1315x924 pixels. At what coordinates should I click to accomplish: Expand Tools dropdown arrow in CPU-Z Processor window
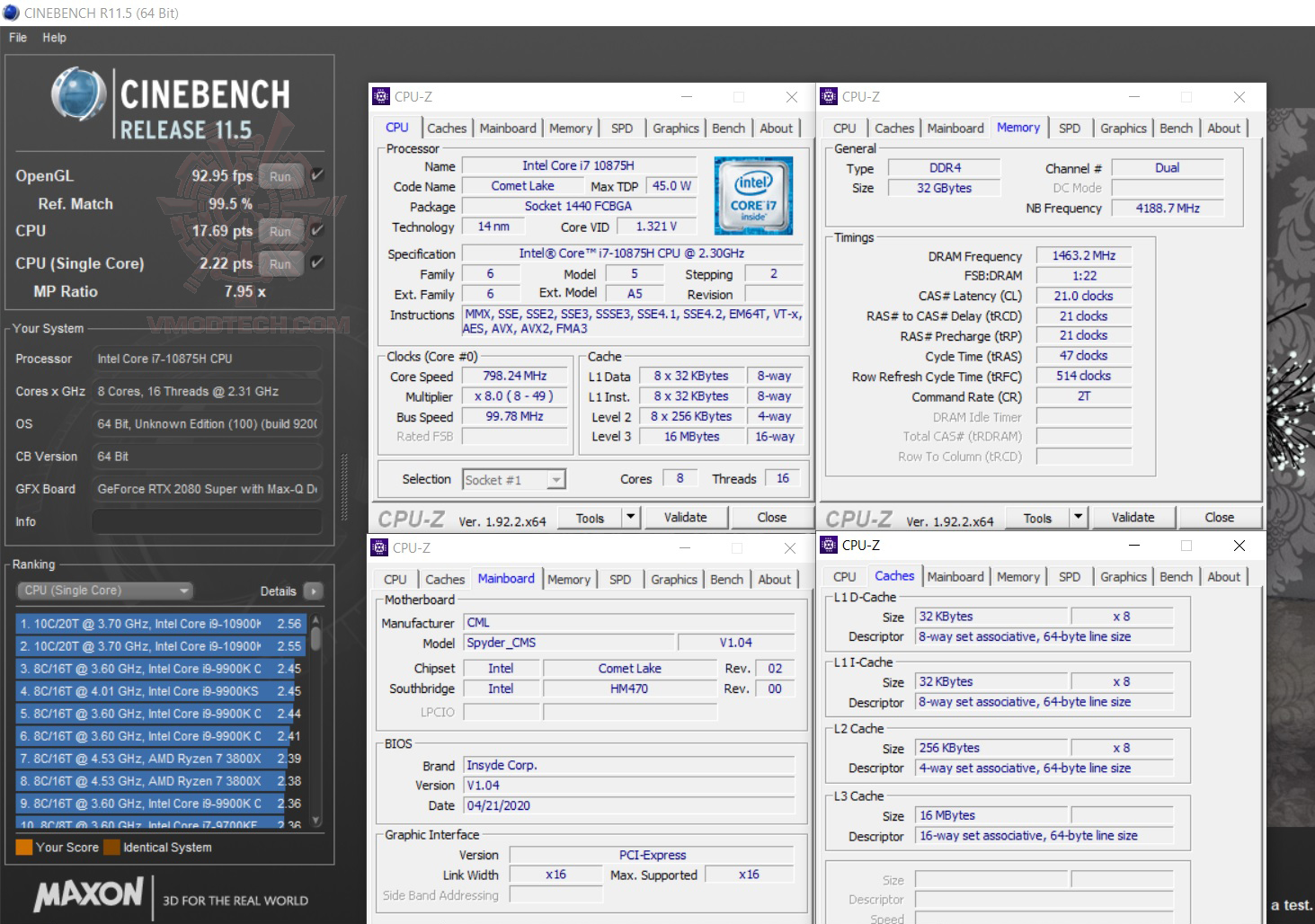pyautogui.click(x=630, y=517)
